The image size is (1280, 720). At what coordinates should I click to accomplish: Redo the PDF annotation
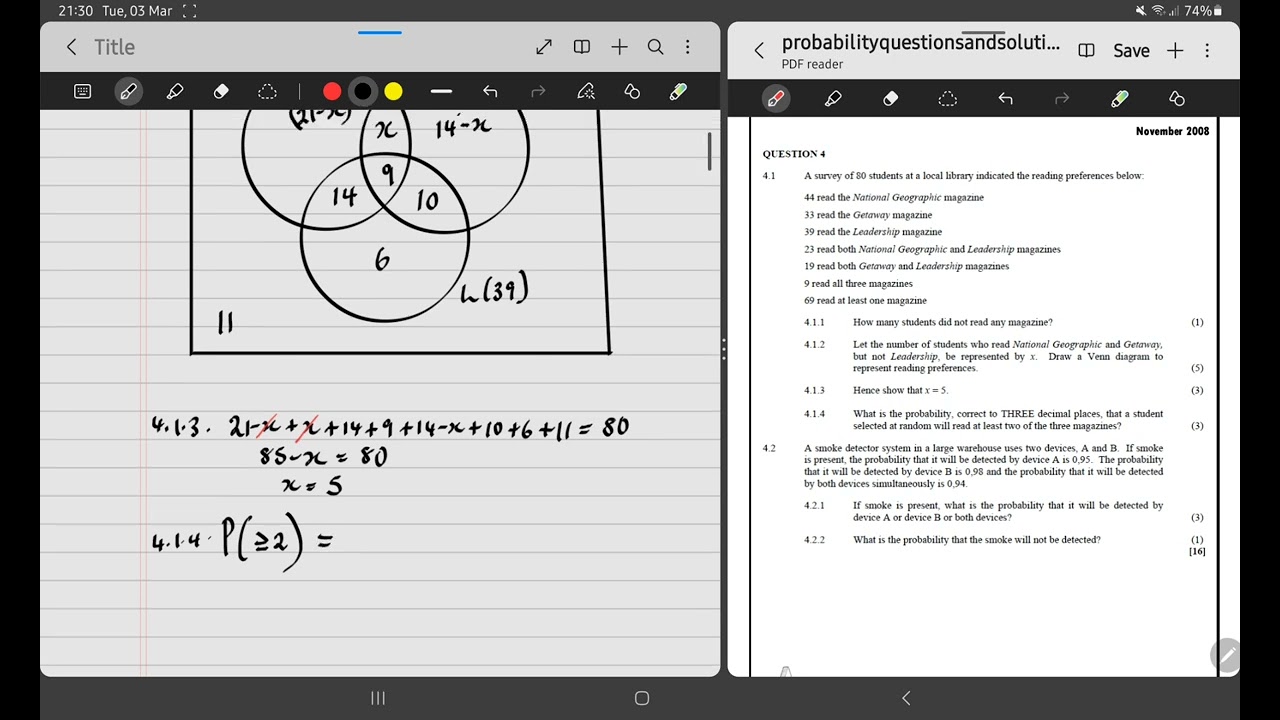tap(1062, 98)
